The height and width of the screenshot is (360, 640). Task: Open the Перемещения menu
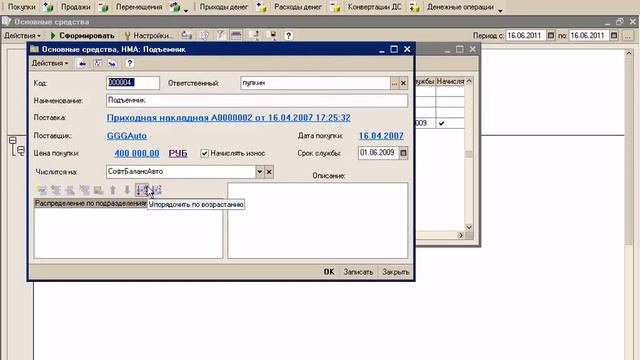coord(139,7)
